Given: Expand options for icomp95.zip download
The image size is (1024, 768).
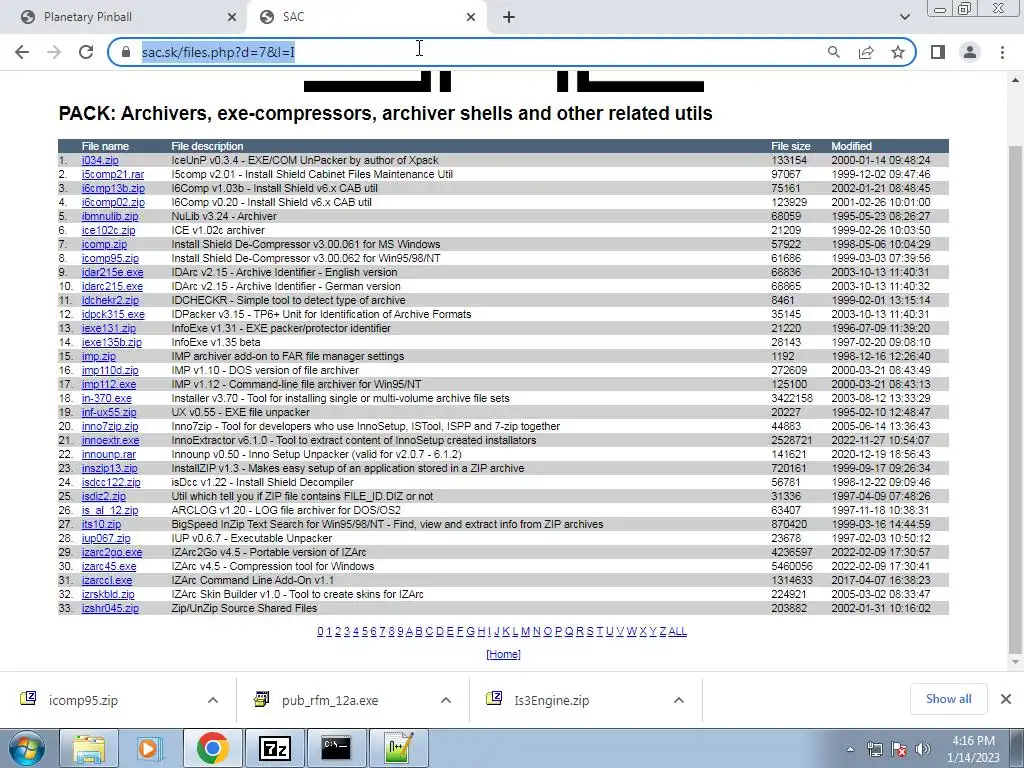Looking at the screenshot, I should 213,700.
